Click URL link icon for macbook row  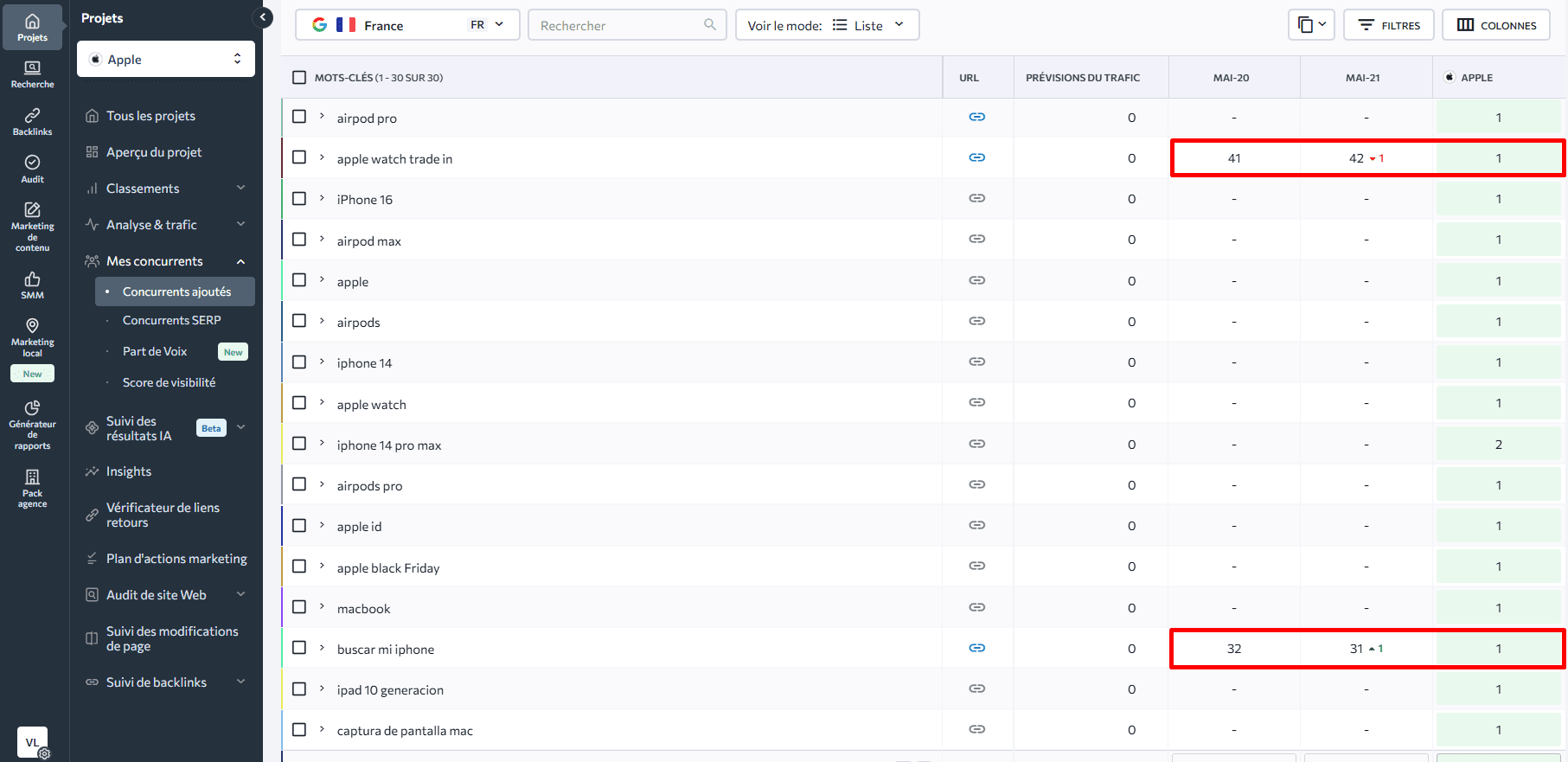(x=977, y=607)
